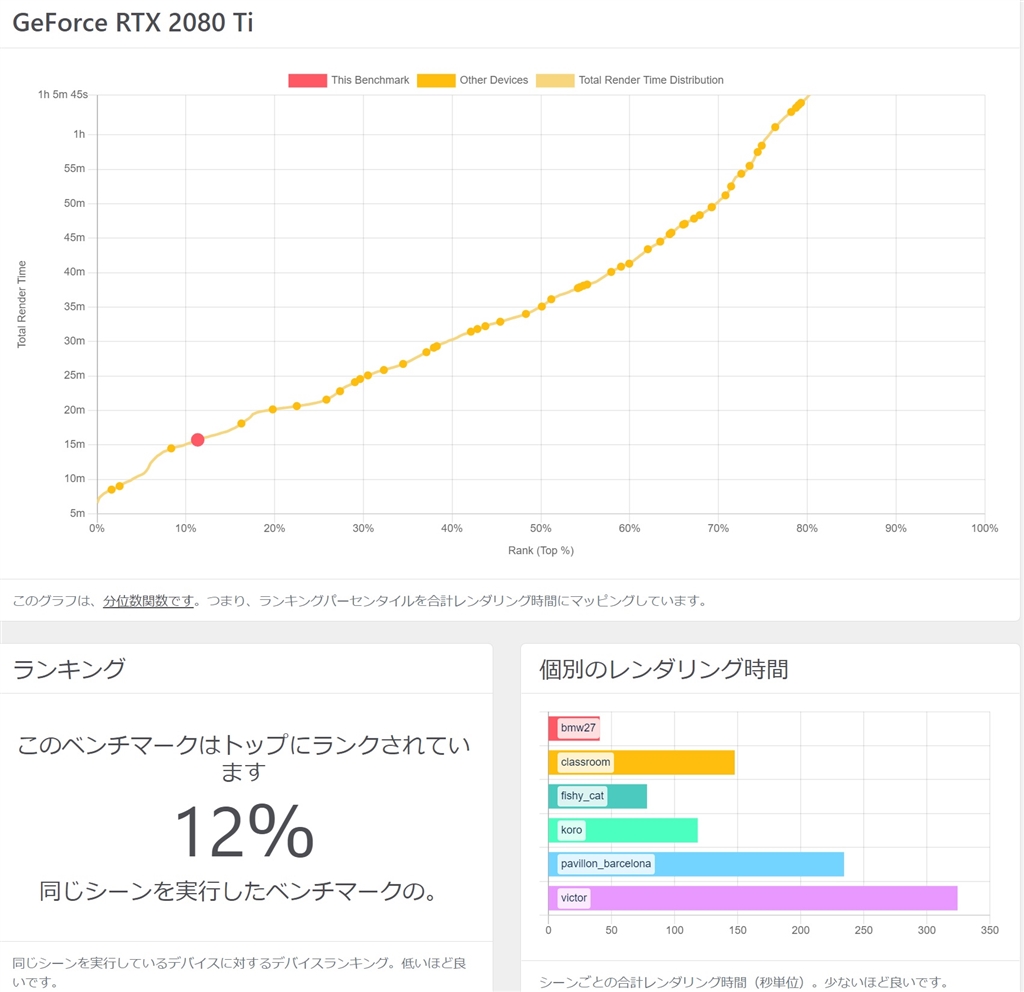Click the 同じシーンを実行したベンチマークの text
1024x992 pixels.
(238, 891)
